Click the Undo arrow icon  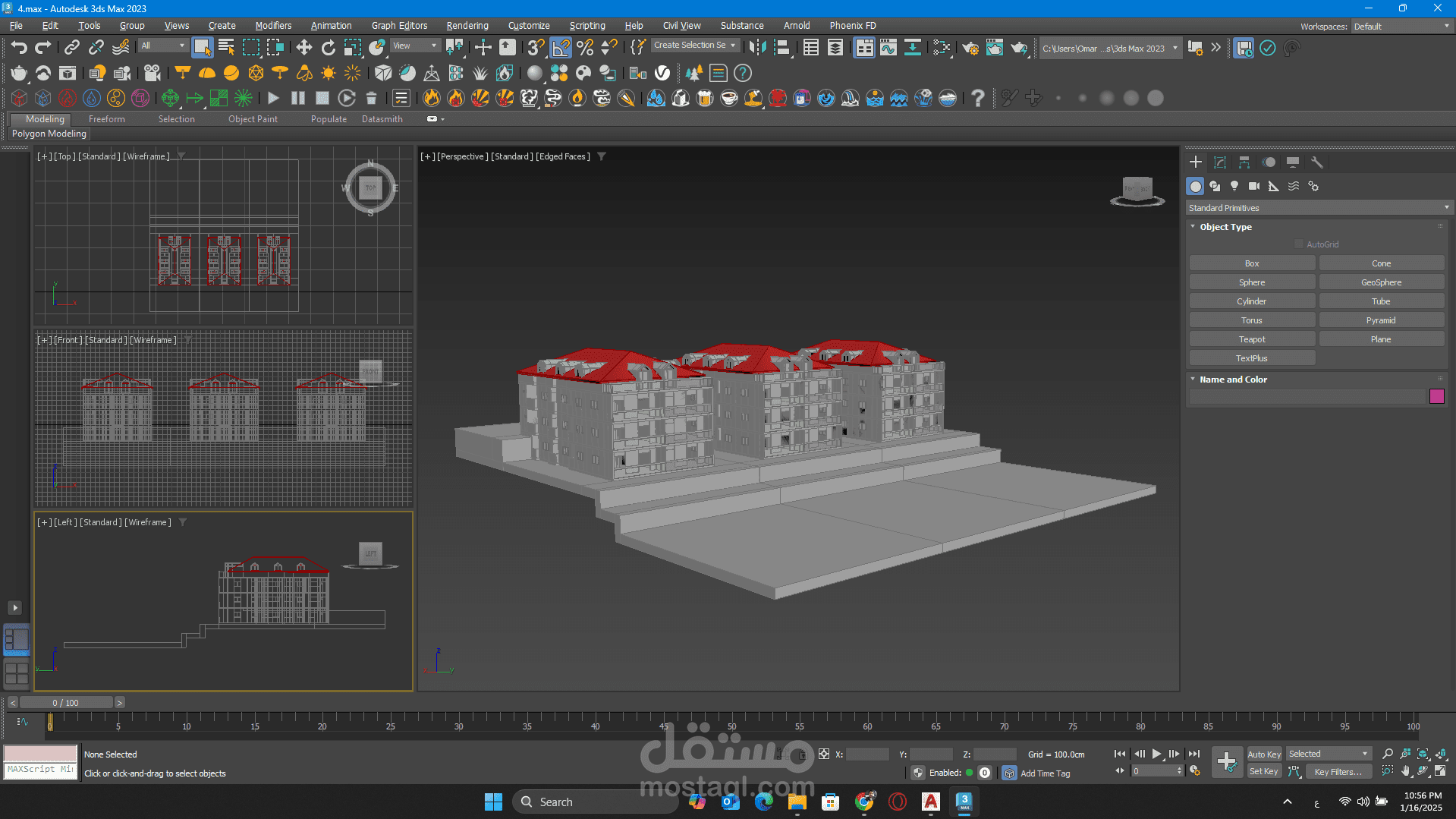coord(19,48)
